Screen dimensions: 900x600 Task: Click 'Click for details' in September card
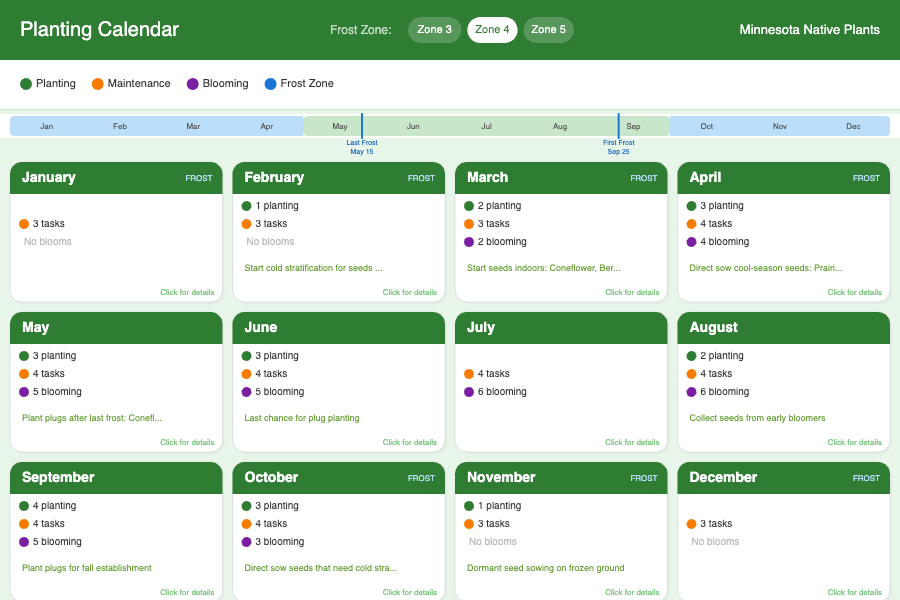(x=187, y=592)
